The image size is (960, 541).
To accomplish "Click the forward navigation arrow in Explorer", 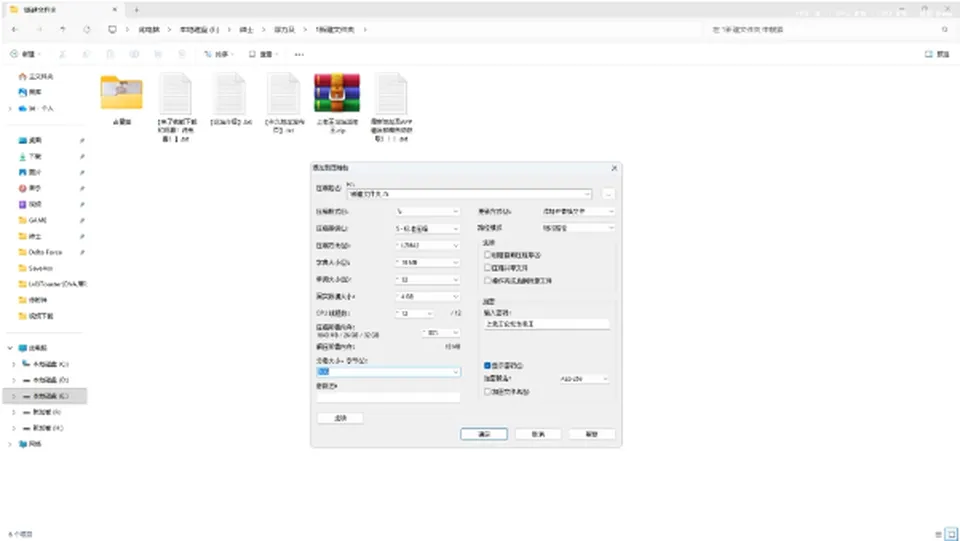I will pyautogui.click(x=39, y=29).
